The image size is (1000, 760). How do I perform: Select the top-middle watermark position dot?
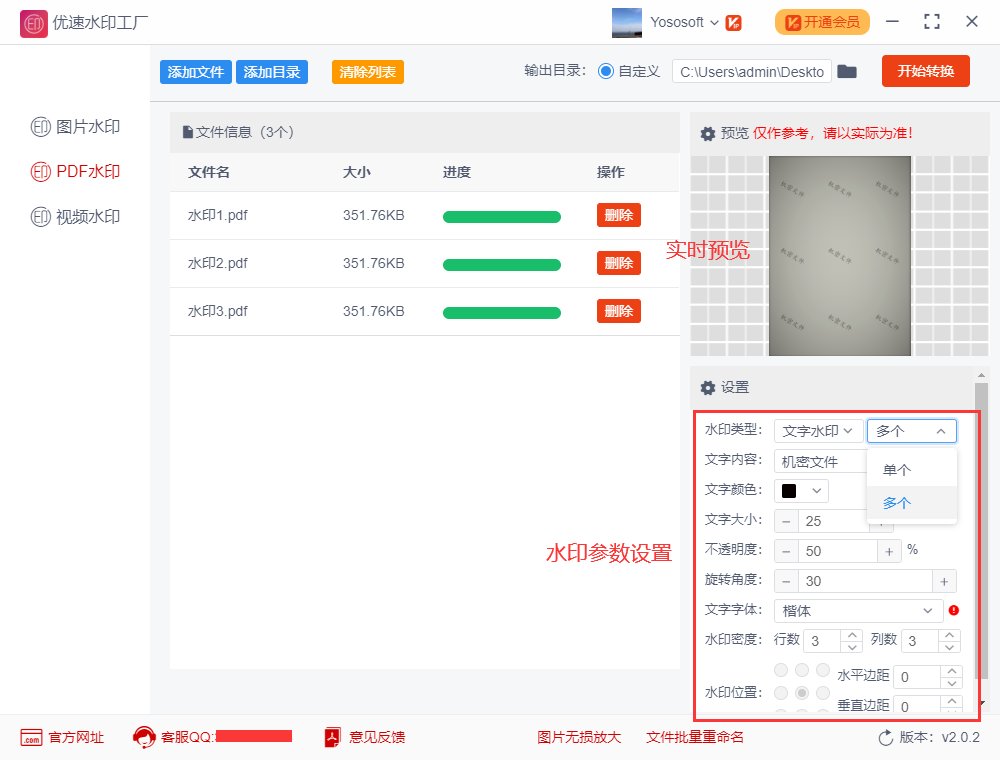pyautogui.click(x=802, y=670)
